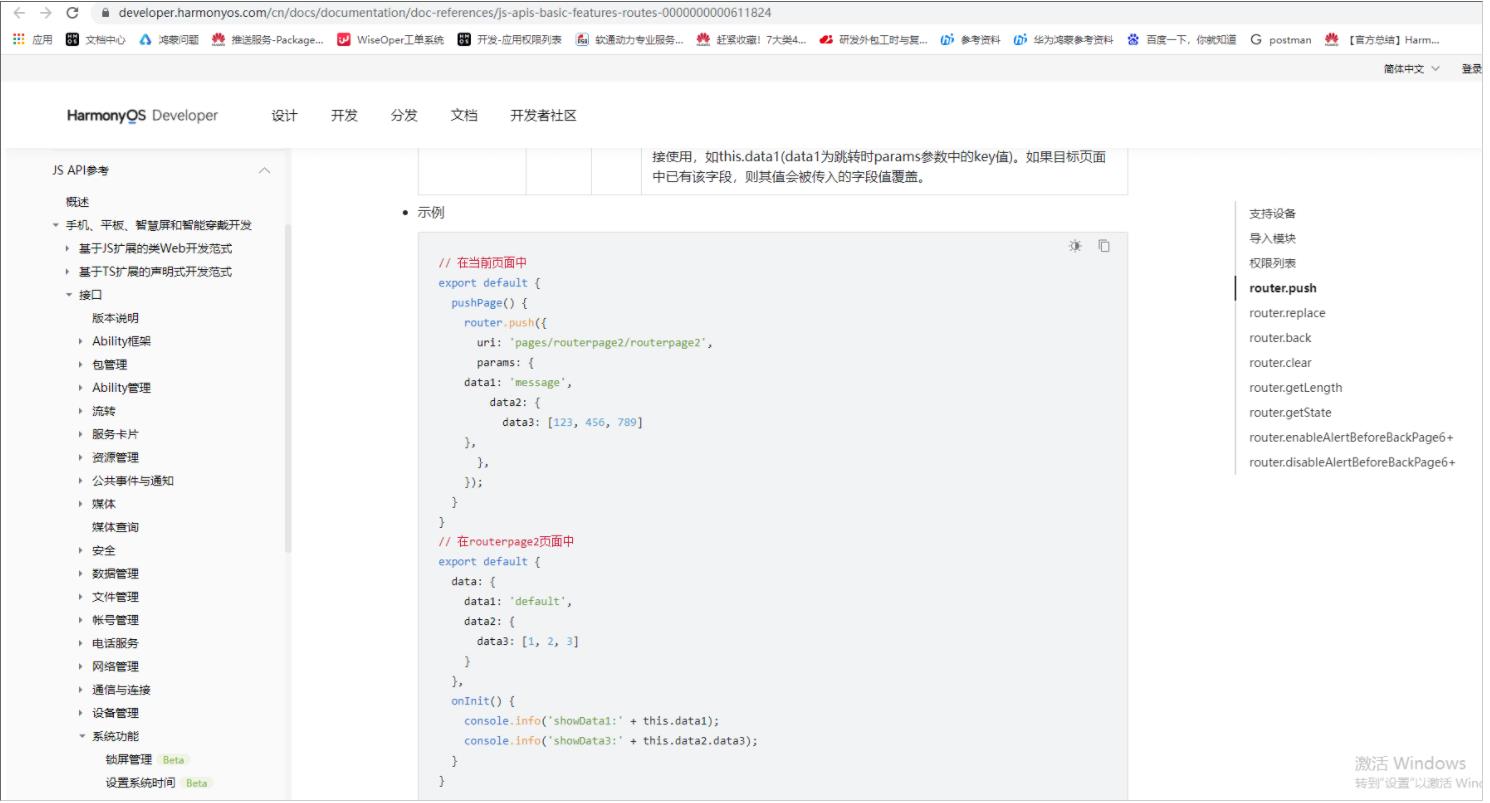Viewport: 1490px width, 803px height.
Task: Jump to 权限列表 section
Action: (x=1272, y=263)
